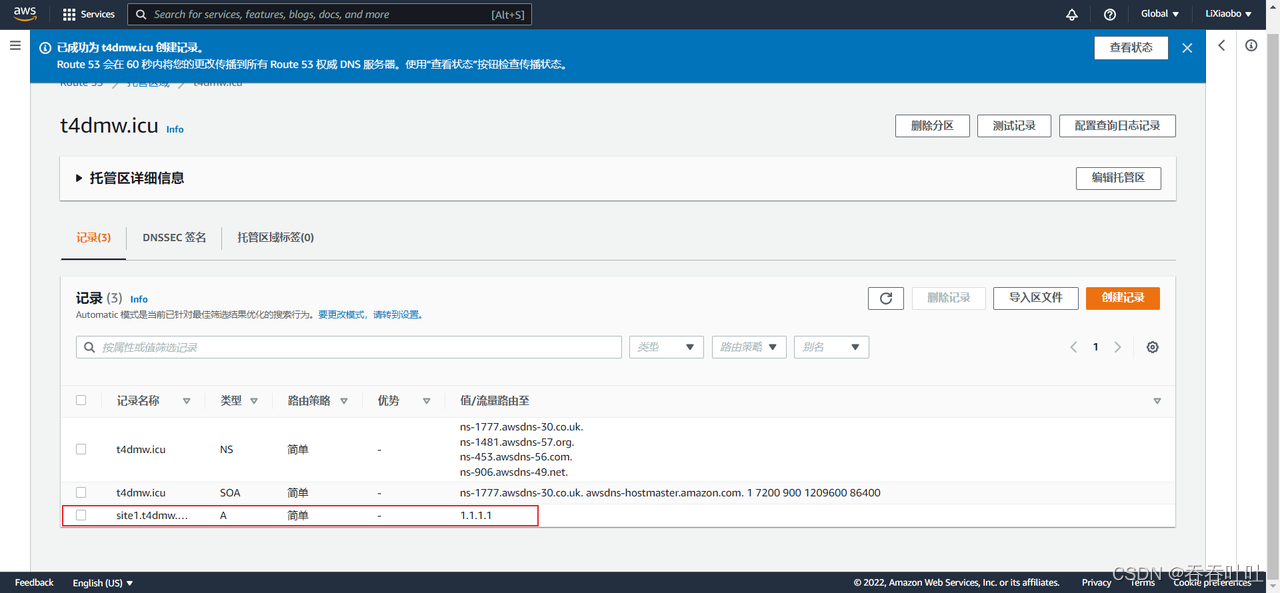This screenshot has height=593, width=1280.
Task: Select the site1.t4dmw A record checkbox
Action: (81, 515)
